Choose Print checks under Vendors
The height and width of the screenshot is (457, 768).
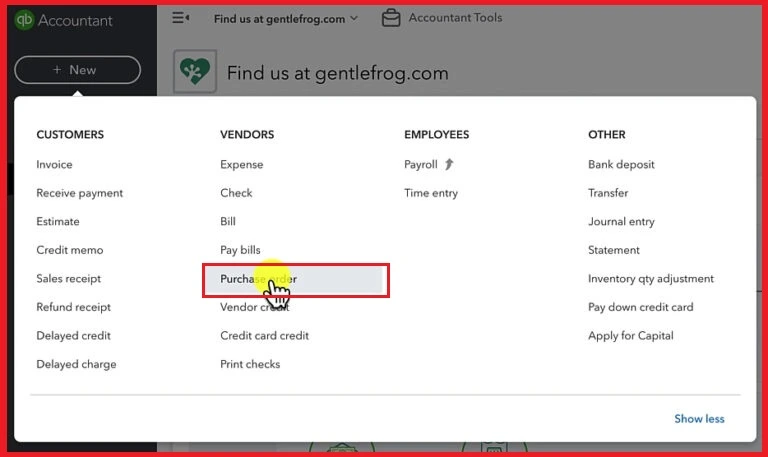point(250,364)
